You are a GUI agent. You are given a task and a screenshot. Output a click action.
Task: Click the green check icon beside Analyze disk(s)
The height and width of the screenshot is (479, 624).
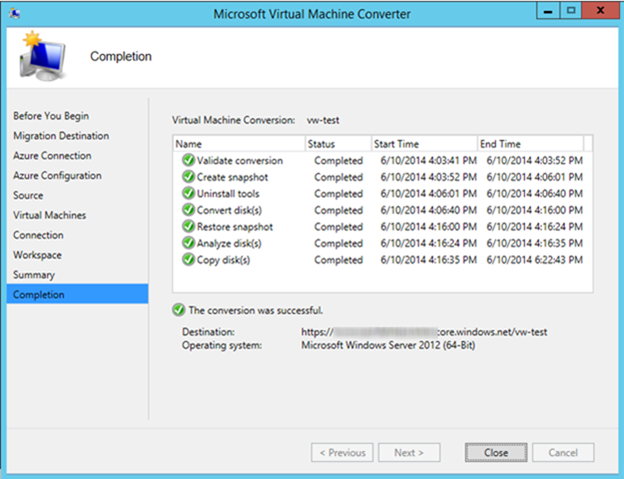(x=188, y=243)
